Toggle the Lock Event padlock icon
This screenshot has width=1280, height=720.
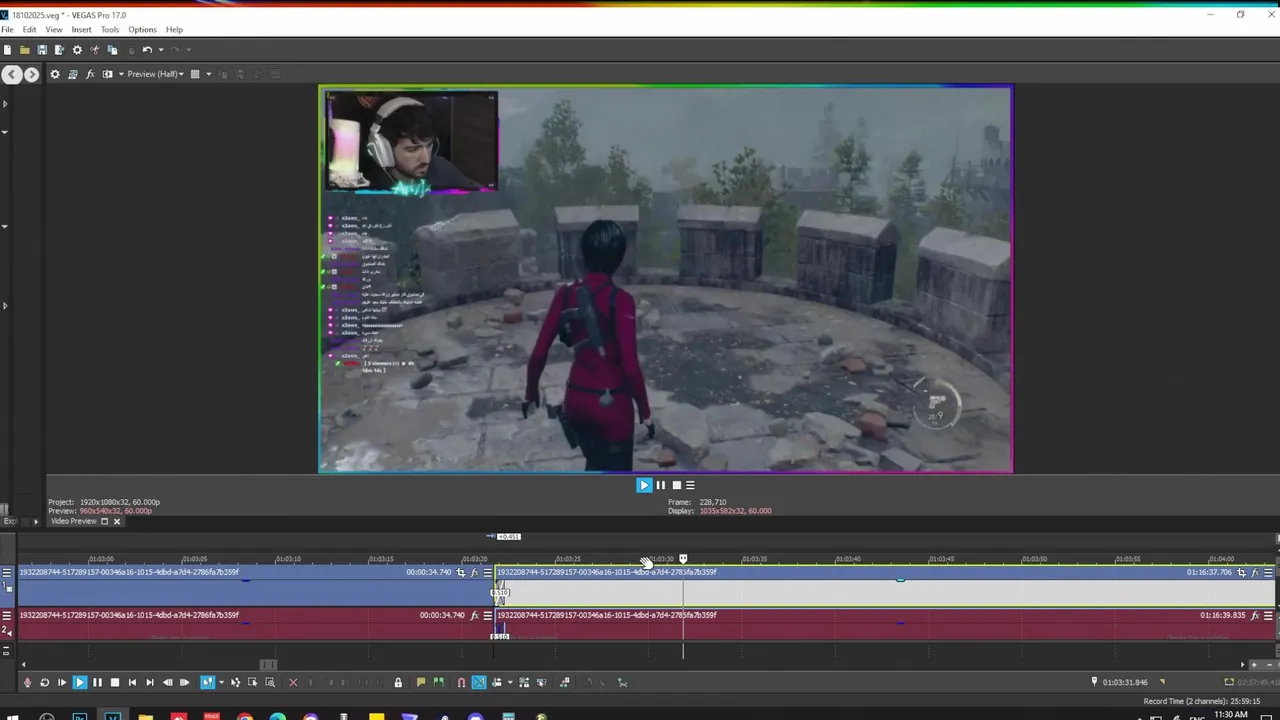click(398, 682)
